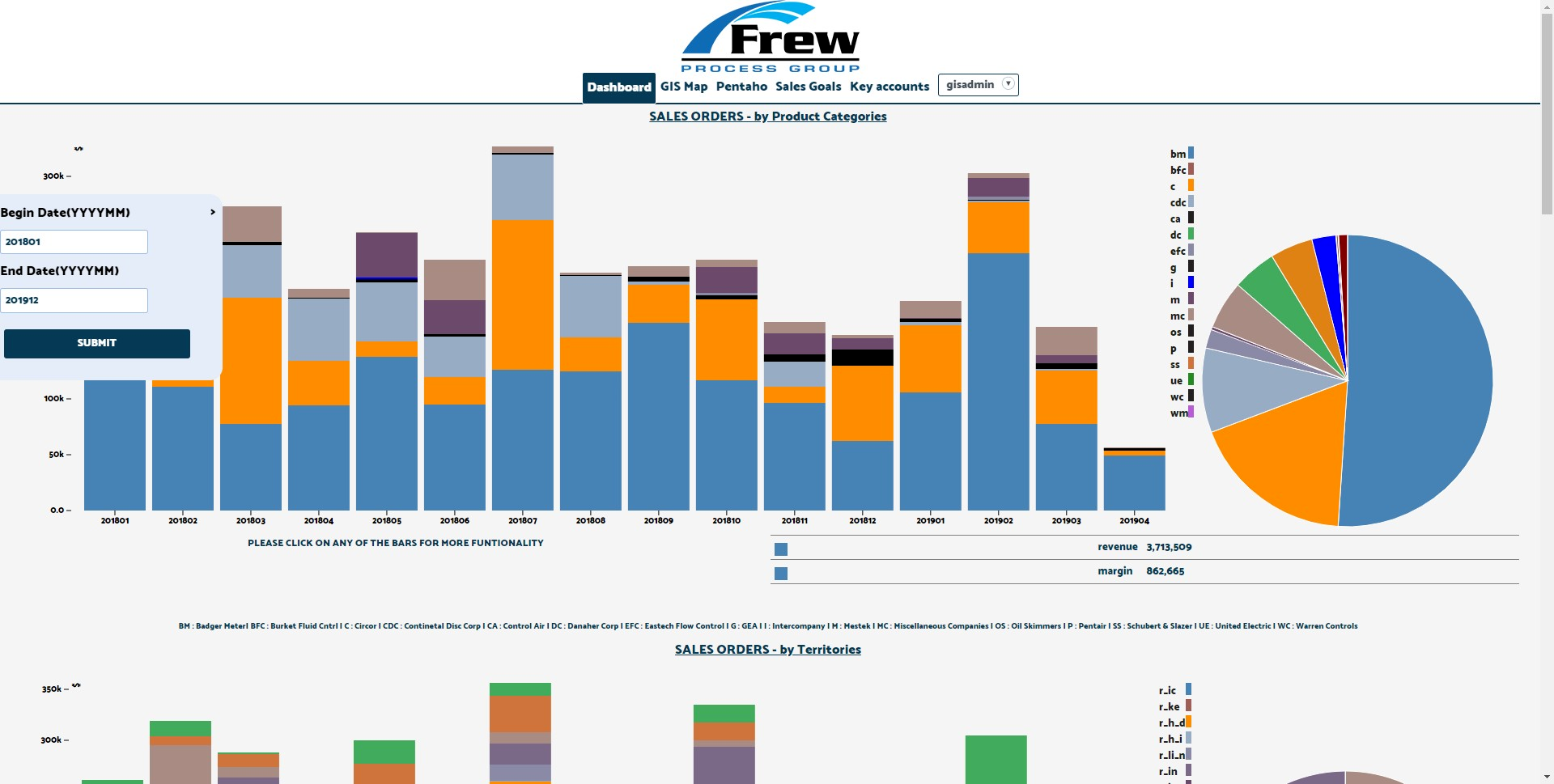Click the orange segment of bar 201807
This screenshot has width=1554, height=784.
[x=523, y=295]
